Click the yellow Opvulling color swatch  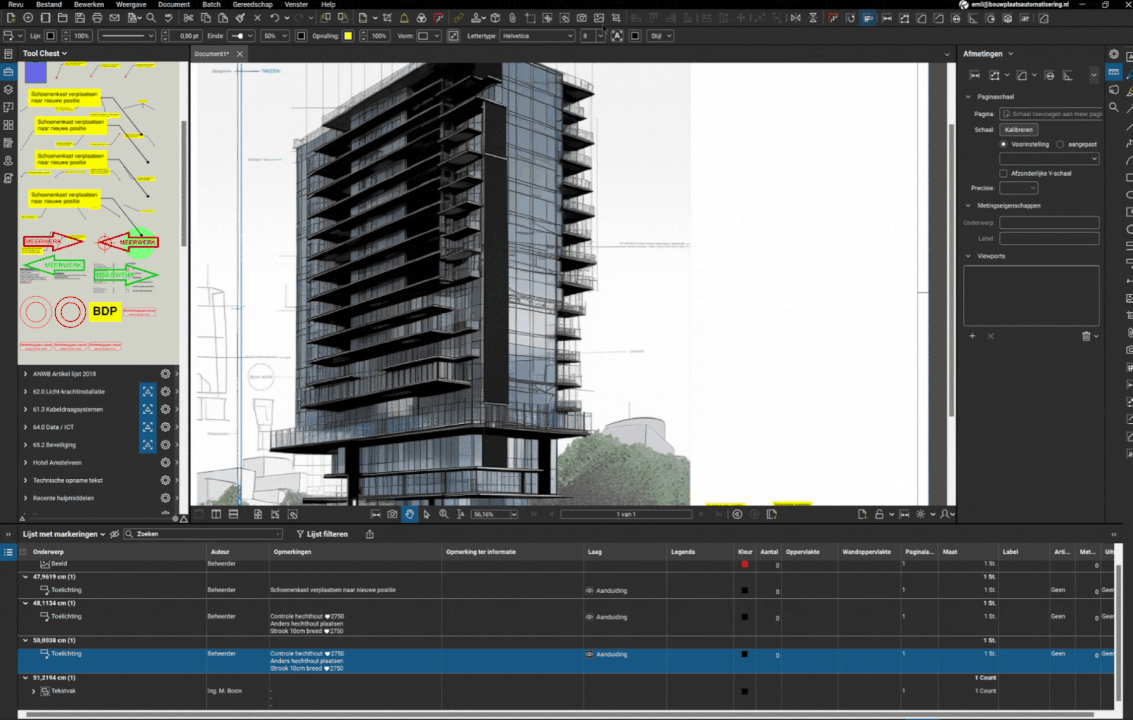348,36
